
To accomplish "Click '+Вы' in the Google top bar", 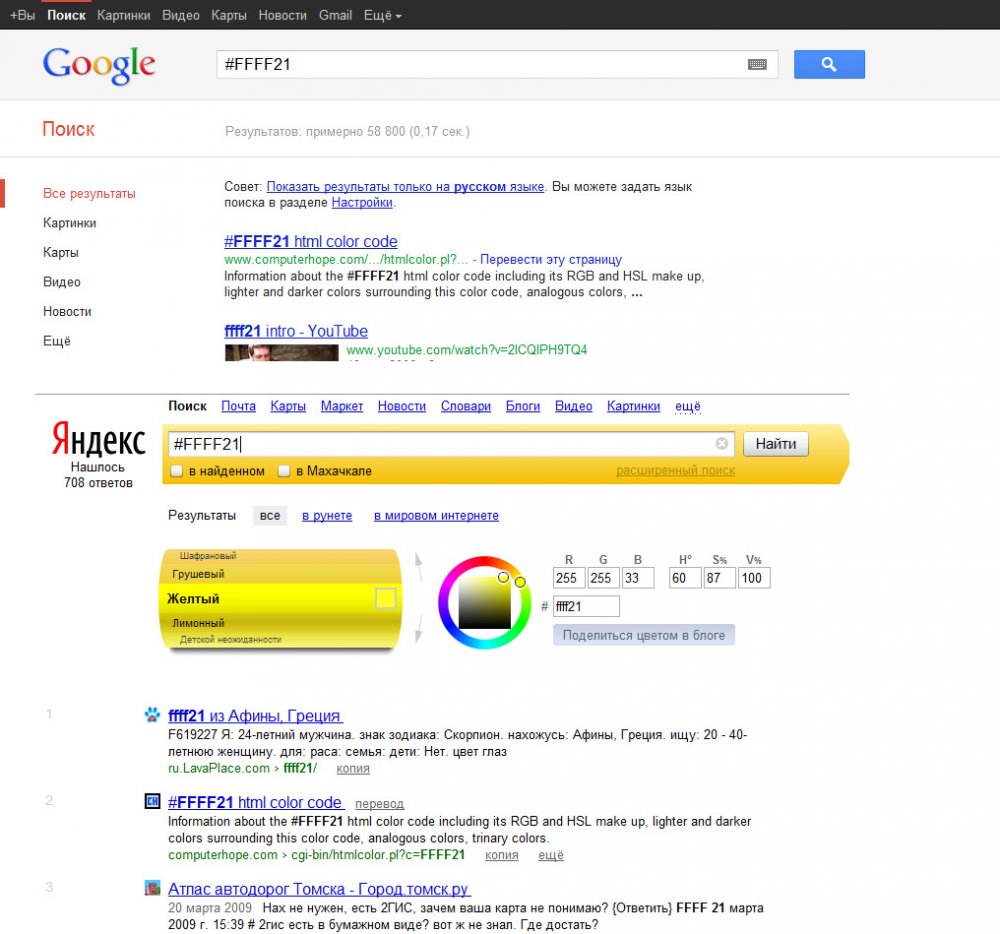I will [23, 15].
